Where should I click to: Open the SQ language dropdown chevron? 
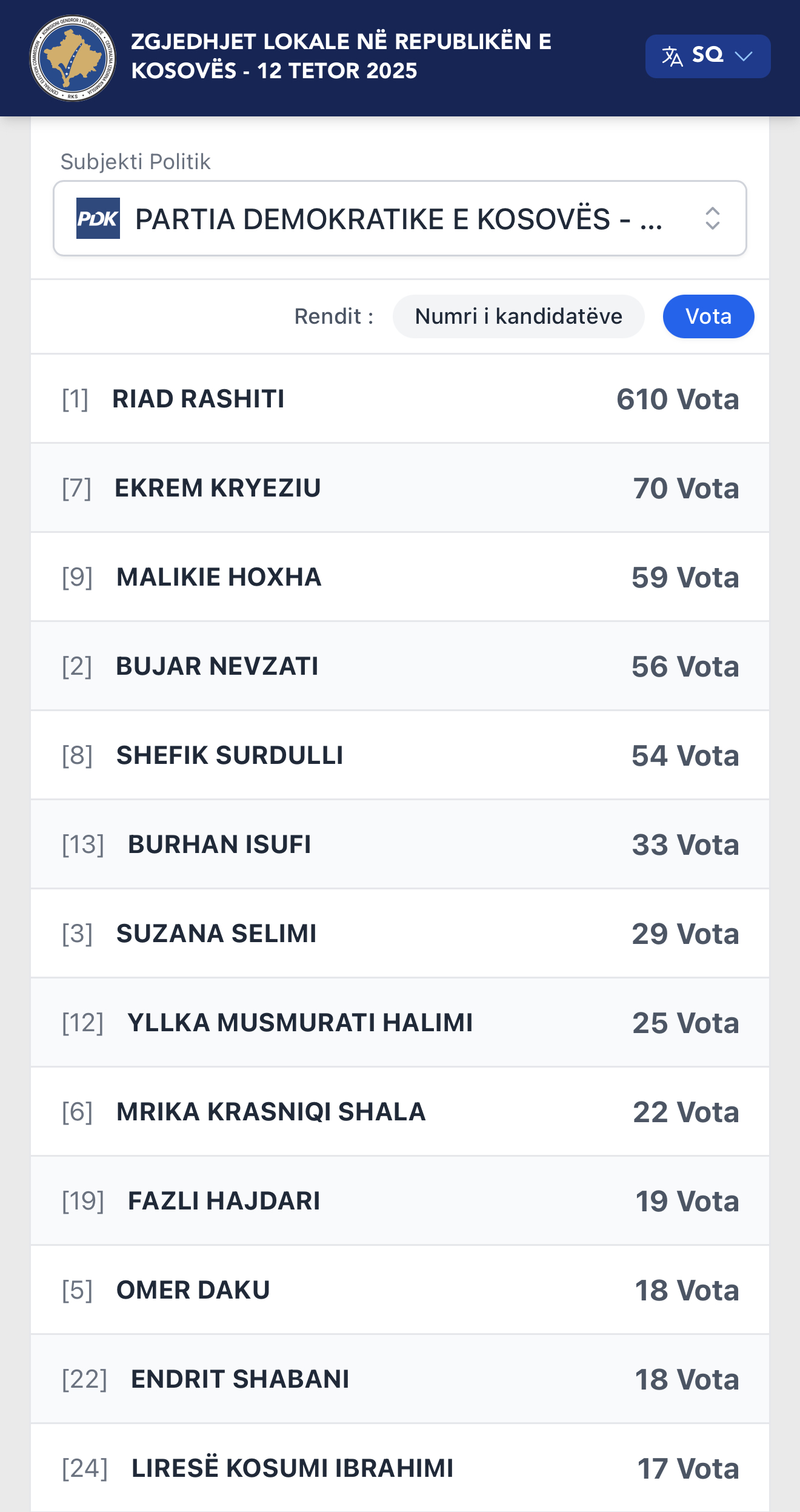(743, 56)
